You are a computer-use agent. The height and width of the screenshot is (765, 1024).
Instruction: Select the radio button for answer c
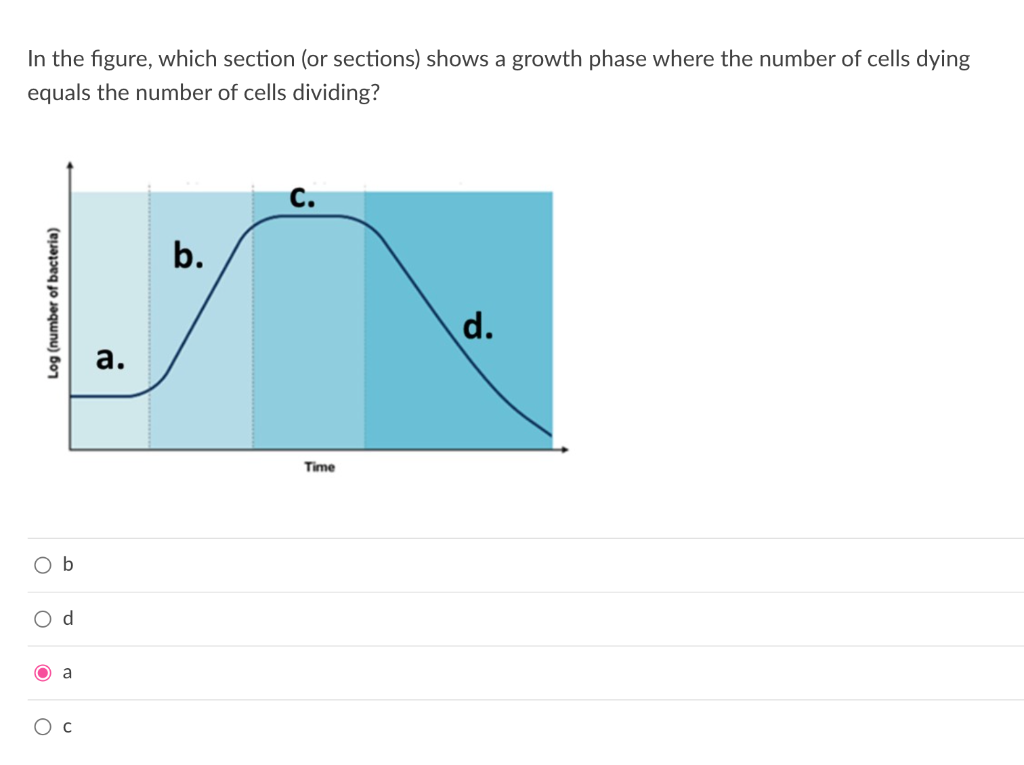tap(42, 726)
